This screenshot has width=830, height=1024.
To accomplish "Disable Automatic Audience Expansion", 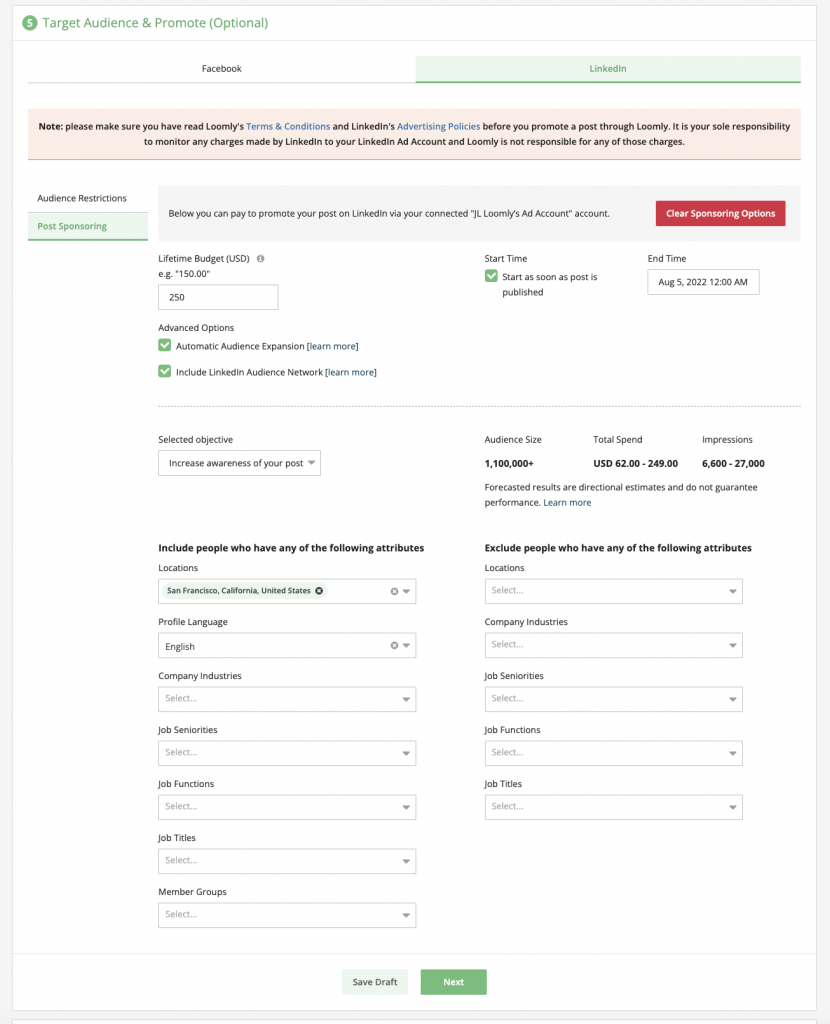I will click(165, 345).
